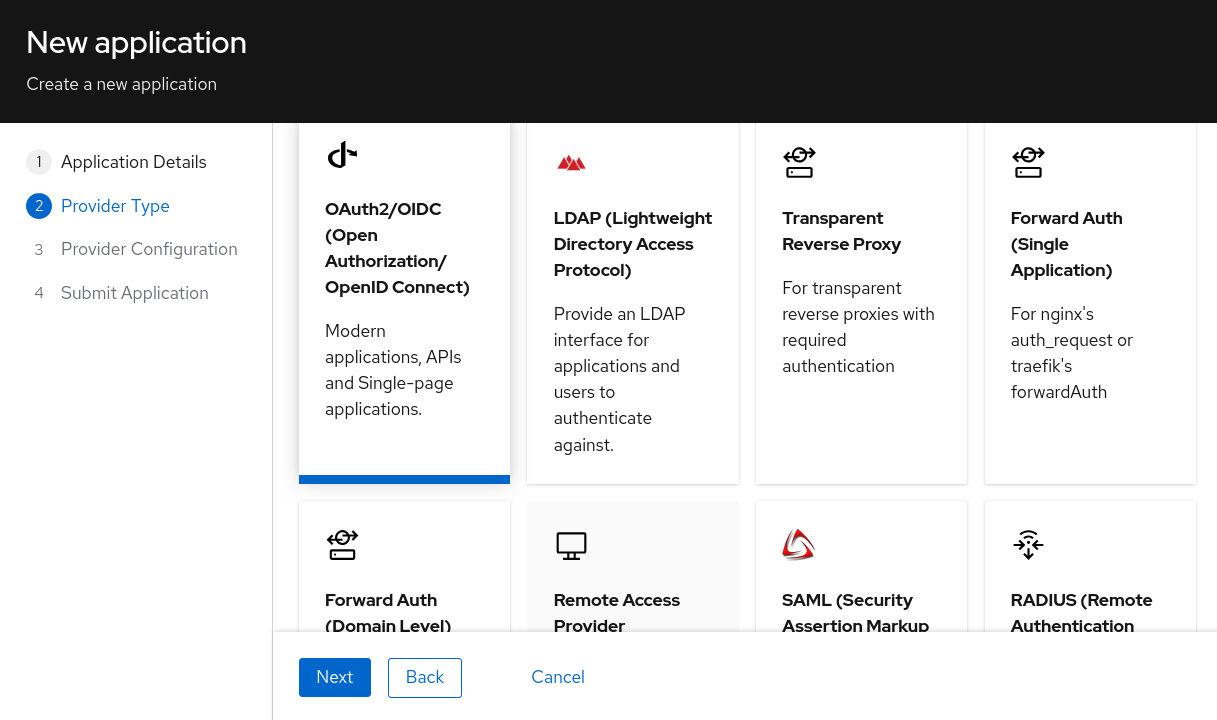This screenshot has height=720, width=1217.
Task: Click the Next button
Action: coord(334,677)
